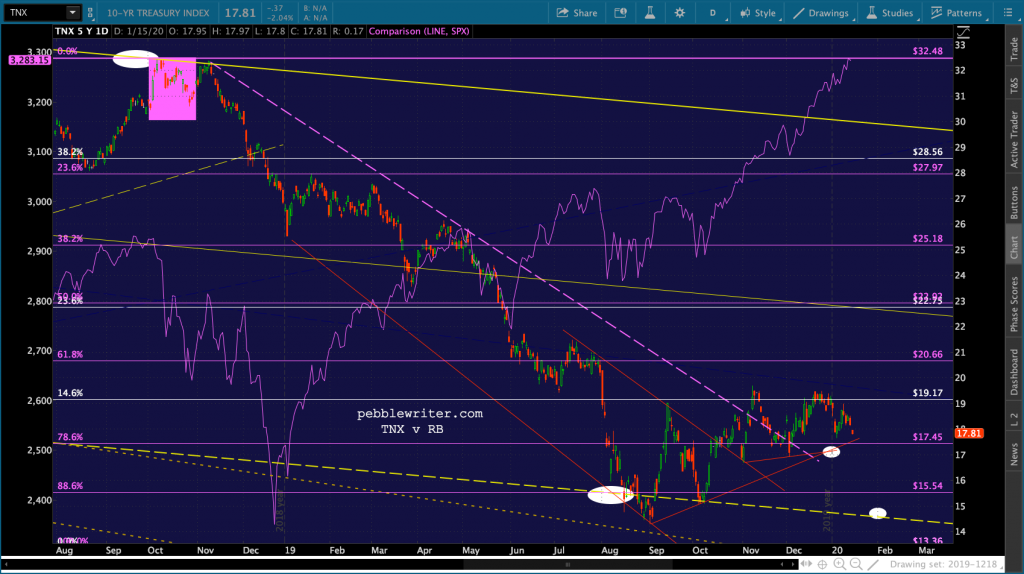Click the bubble window icon beside Share

pos(620,13)
